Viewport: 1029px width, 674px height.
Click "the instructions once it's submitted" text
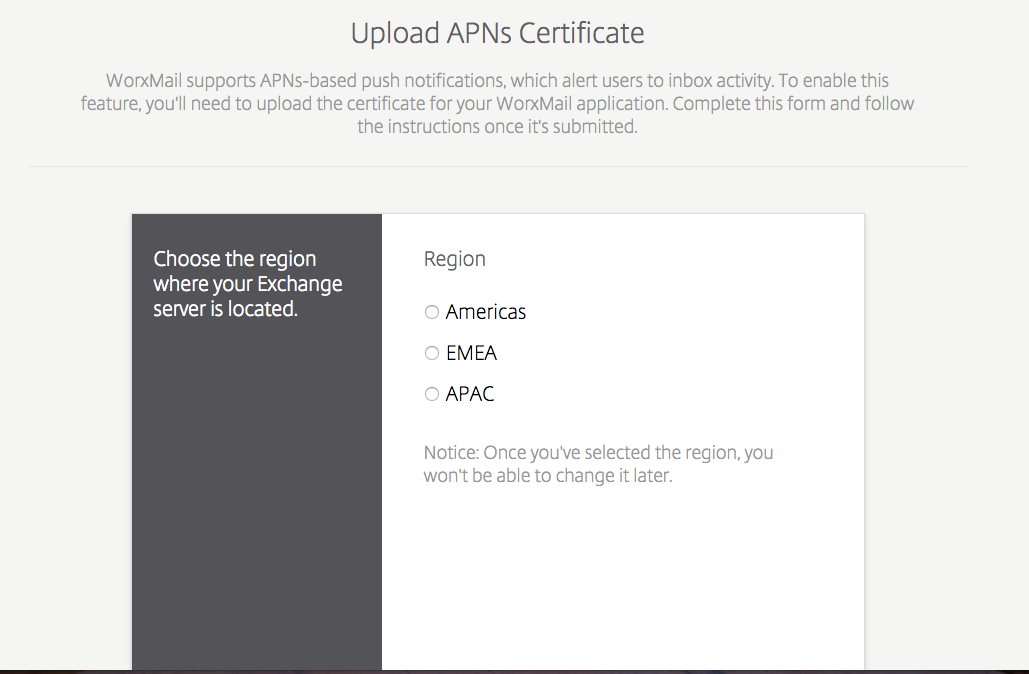[497, 127]
